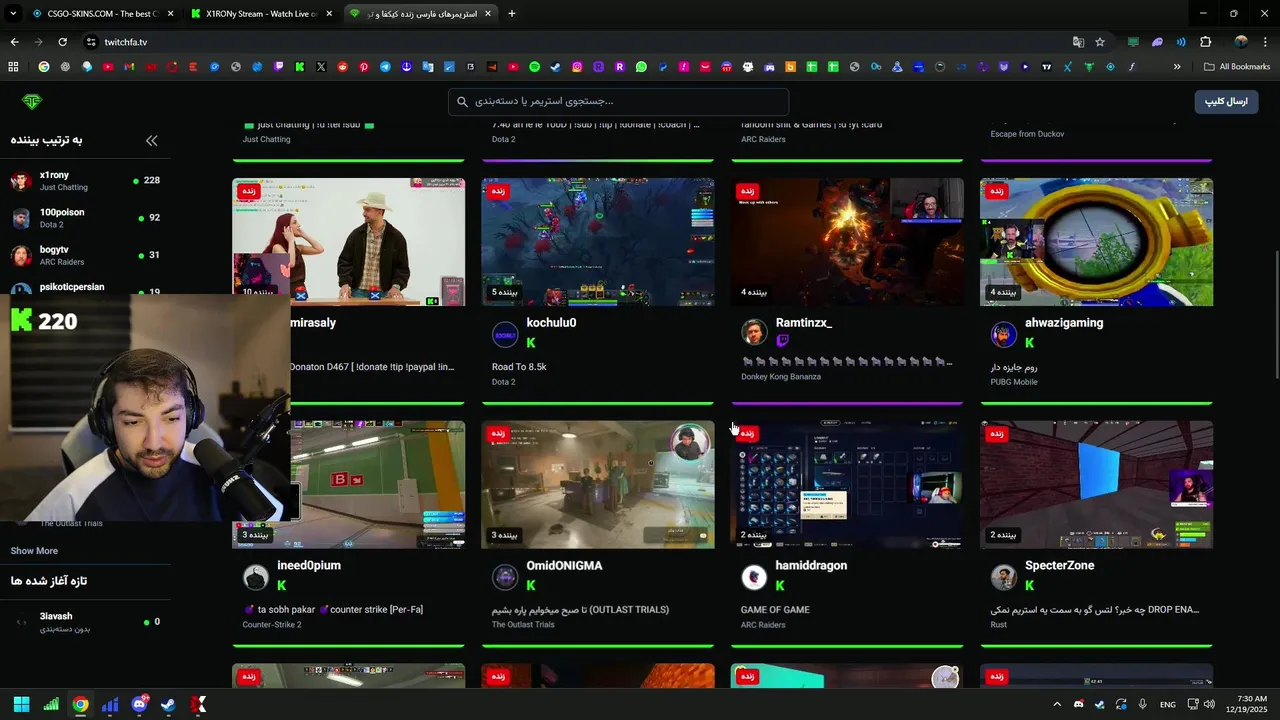Open 3iavash in newly started list
The image size is (1280, 720).
pos(85,622)
